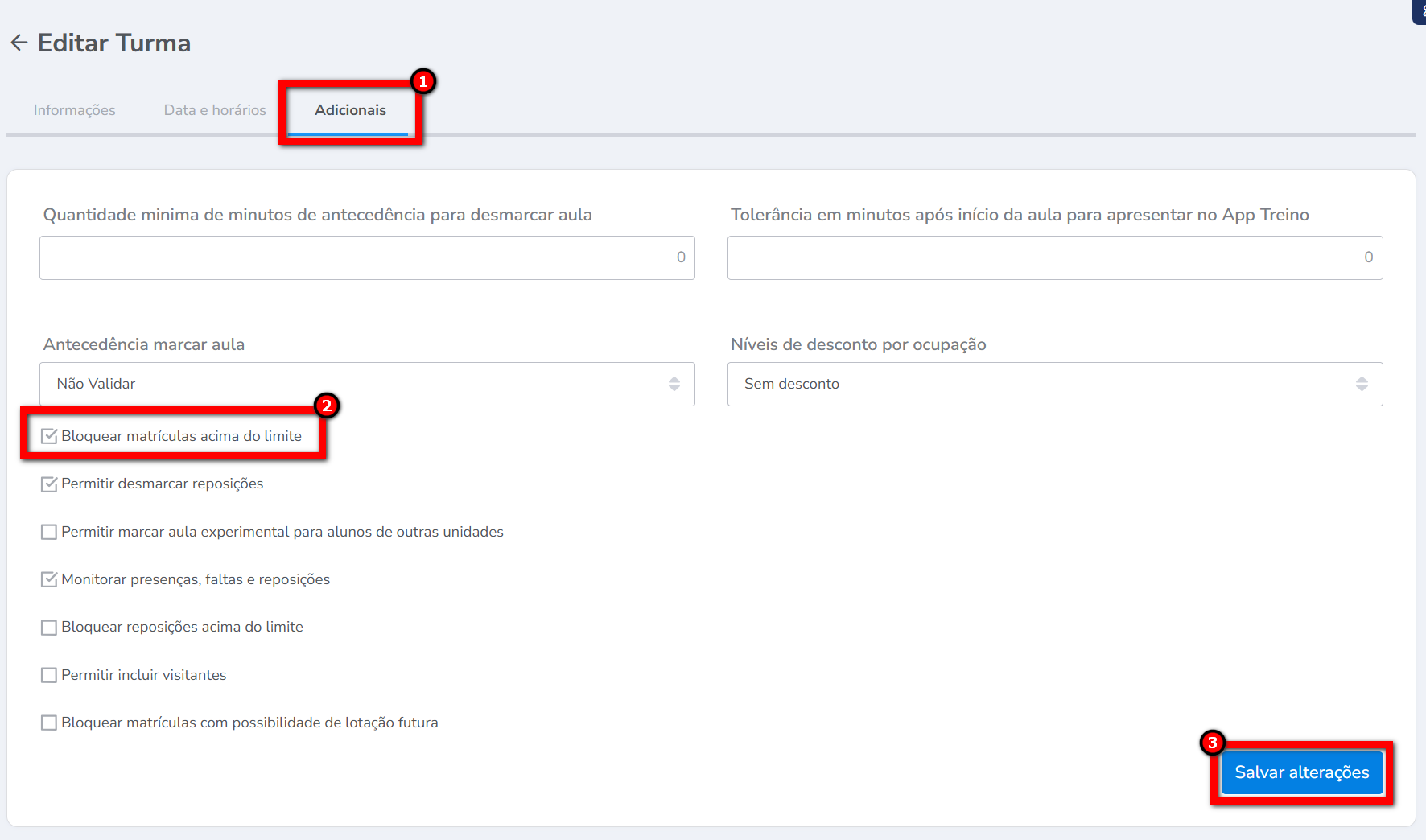Tick Bloquear matrículas com possibilidade de lotação futura
The width and height of the screenshot is (1426, 840).
[49, 723]
